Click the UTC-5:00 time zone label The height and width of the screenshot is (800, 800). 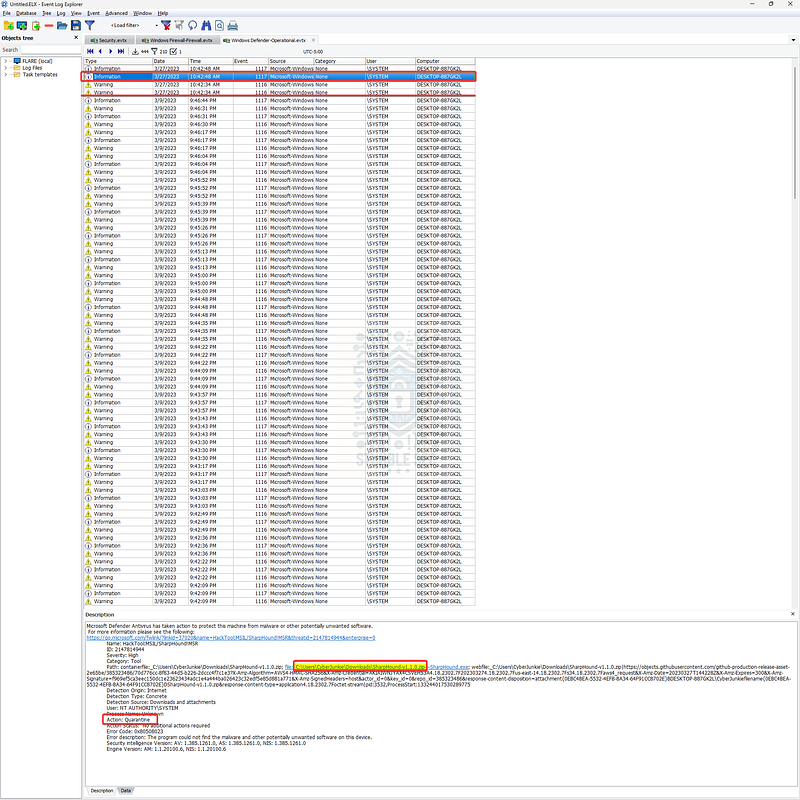click(313, 52)
